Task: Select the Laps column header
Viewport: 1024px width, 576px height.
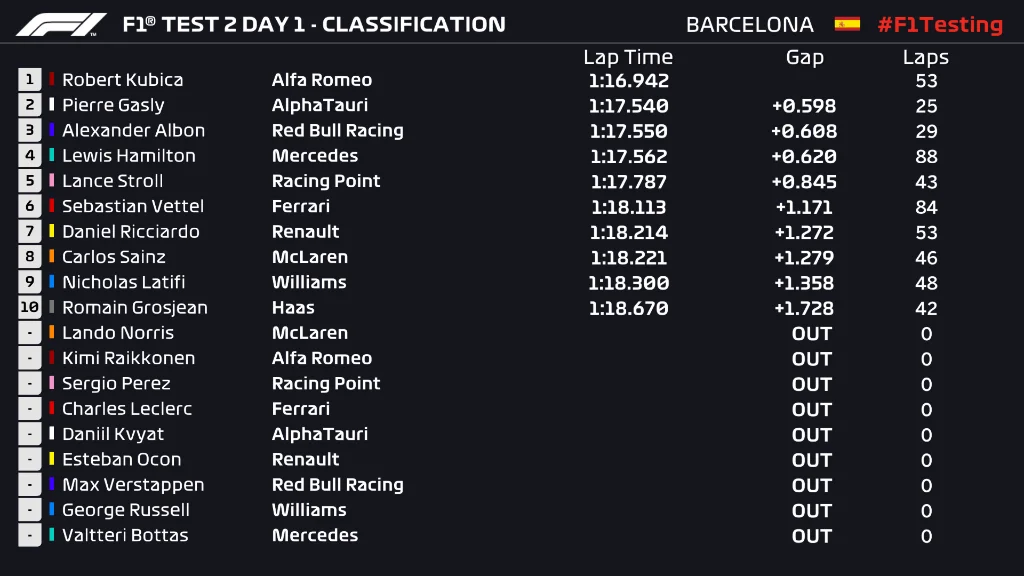Action: [925, 57]
